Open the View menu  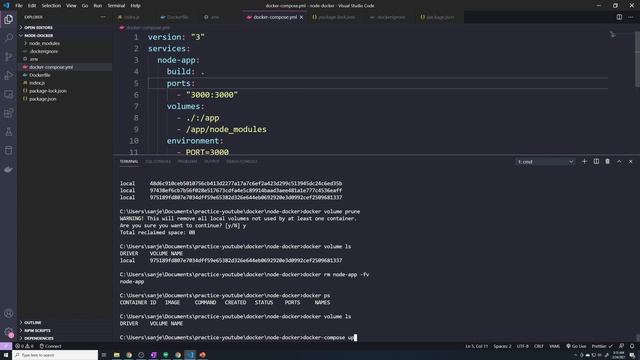(x=71, y=6)
